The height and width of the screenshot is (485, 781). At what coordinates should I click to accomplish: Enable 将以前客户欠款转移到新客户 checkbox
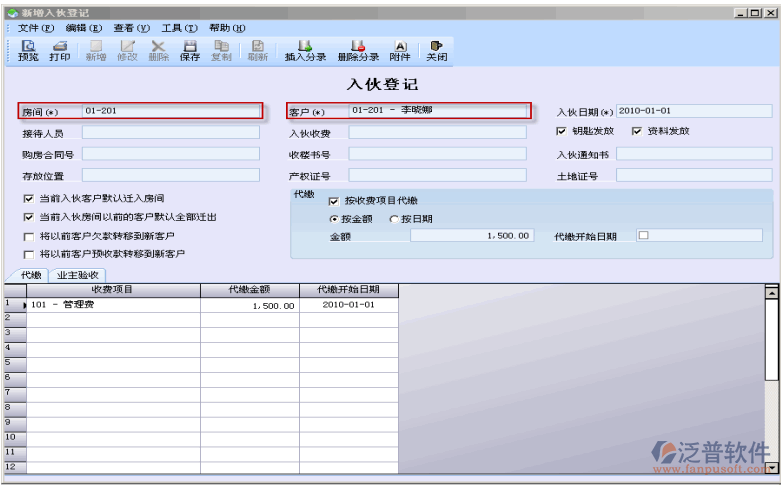pyautogui.click(x=28, y=236)
